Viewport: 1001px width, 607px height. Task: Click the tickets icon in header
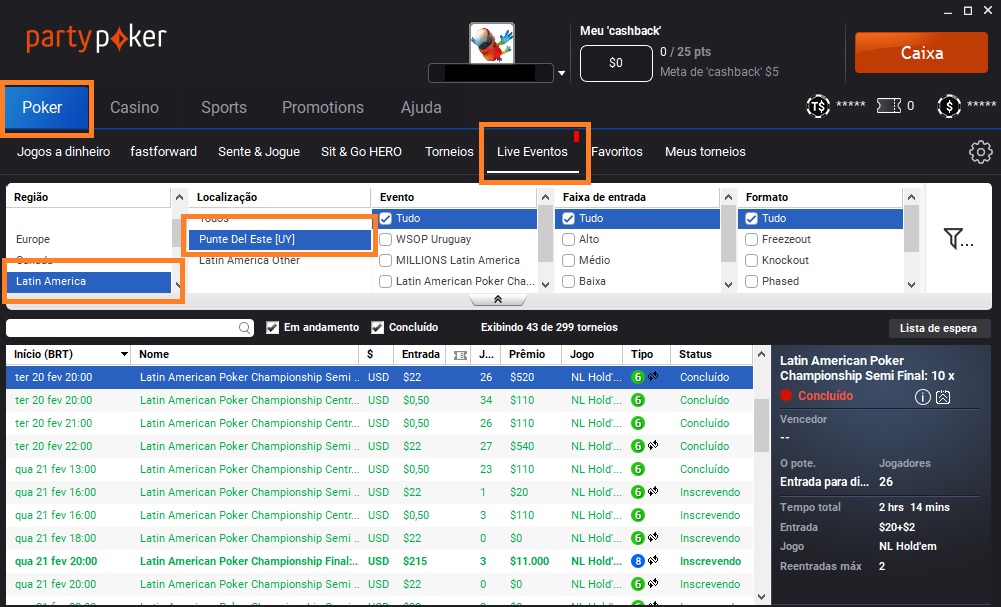889,106
